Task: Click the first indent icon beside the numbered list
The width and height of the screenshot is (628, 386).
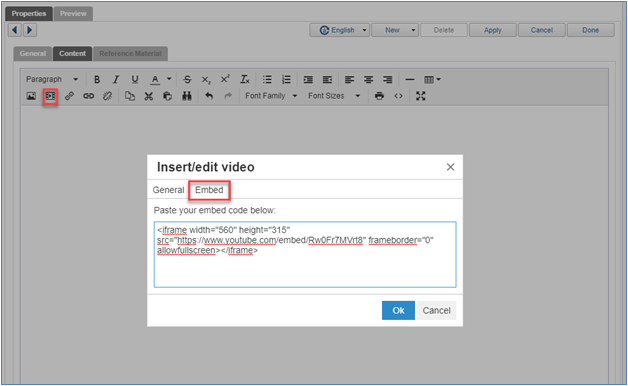Action: [x=308, y=80]
